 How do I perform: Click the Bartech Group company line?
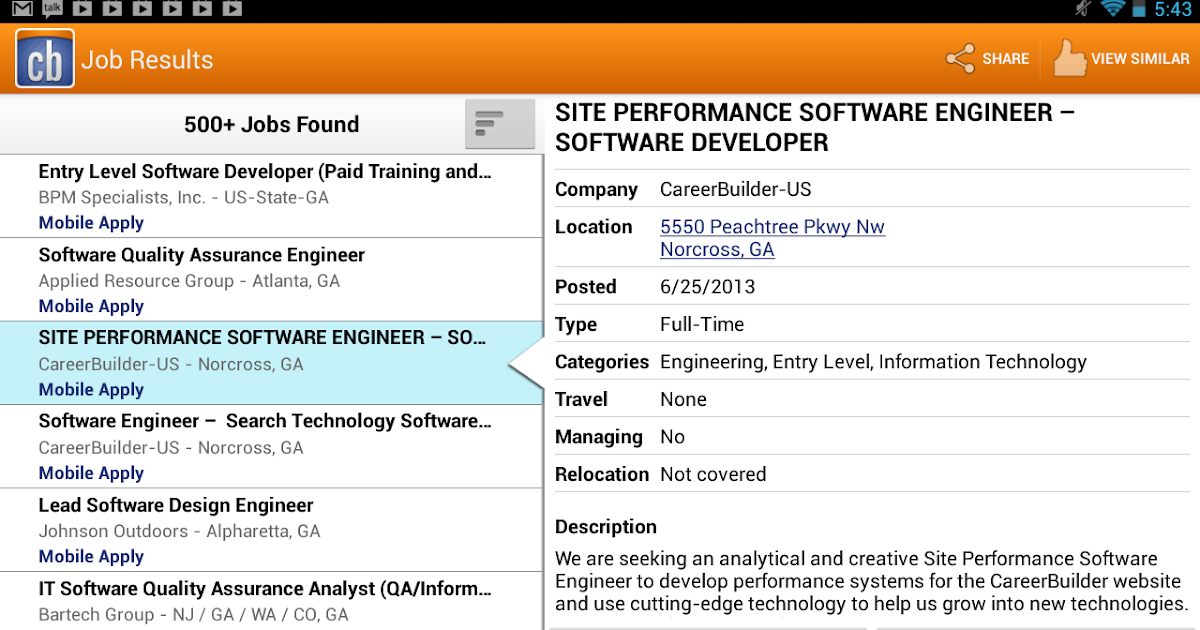[x=193, y=615]
